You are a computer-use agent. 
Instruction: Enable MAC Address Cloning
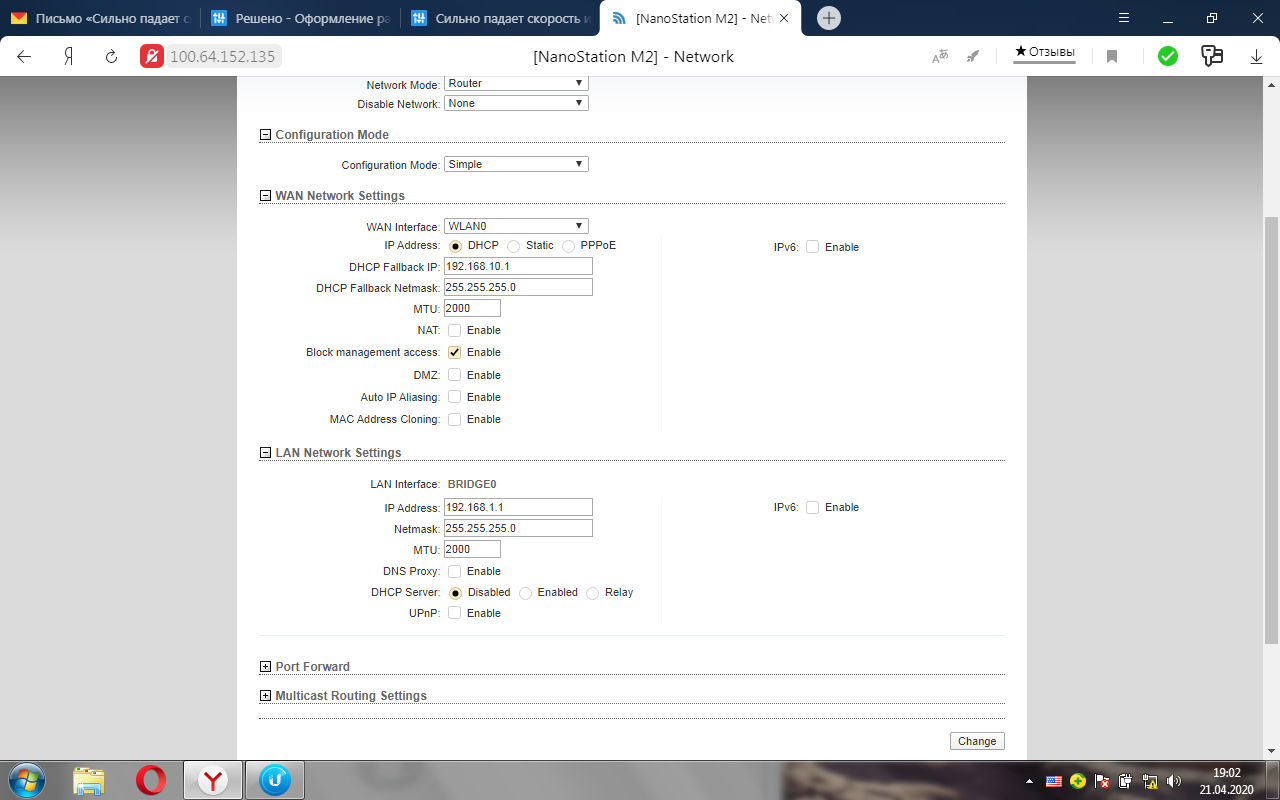454,419
